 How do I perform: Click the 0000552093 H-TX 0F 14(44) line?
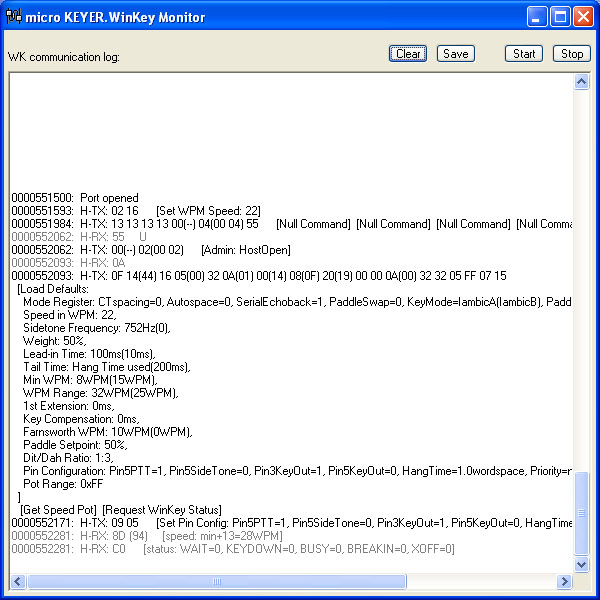259,276
